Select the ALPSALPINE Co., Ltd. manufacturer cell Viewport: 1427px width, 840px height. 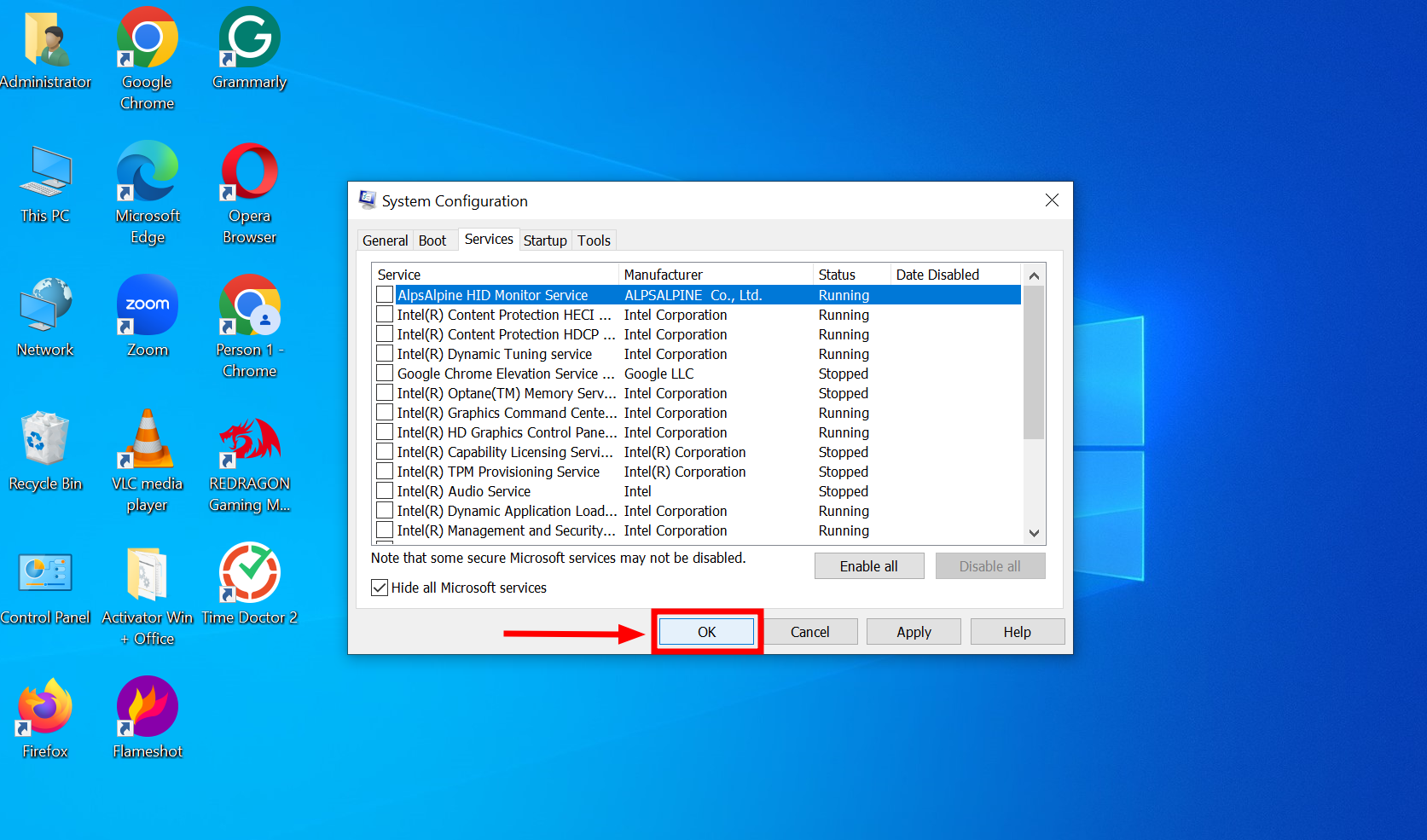point(693,295)
